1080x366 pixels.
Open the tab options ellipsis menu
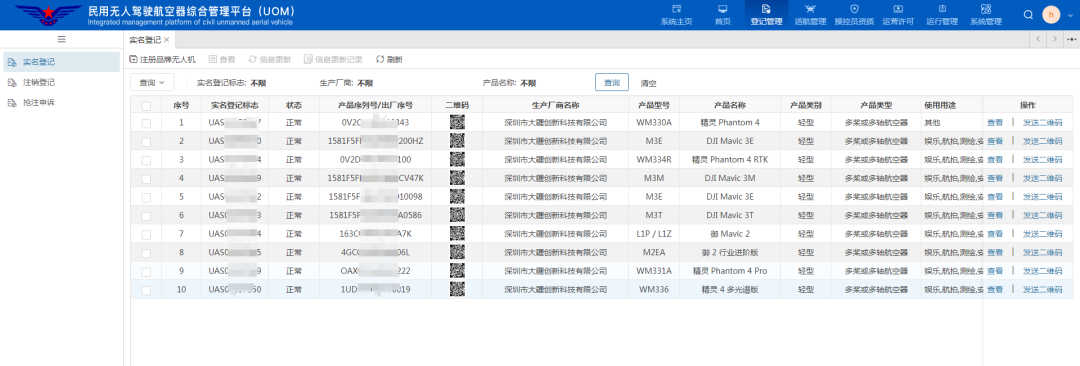click(1071, 39)
